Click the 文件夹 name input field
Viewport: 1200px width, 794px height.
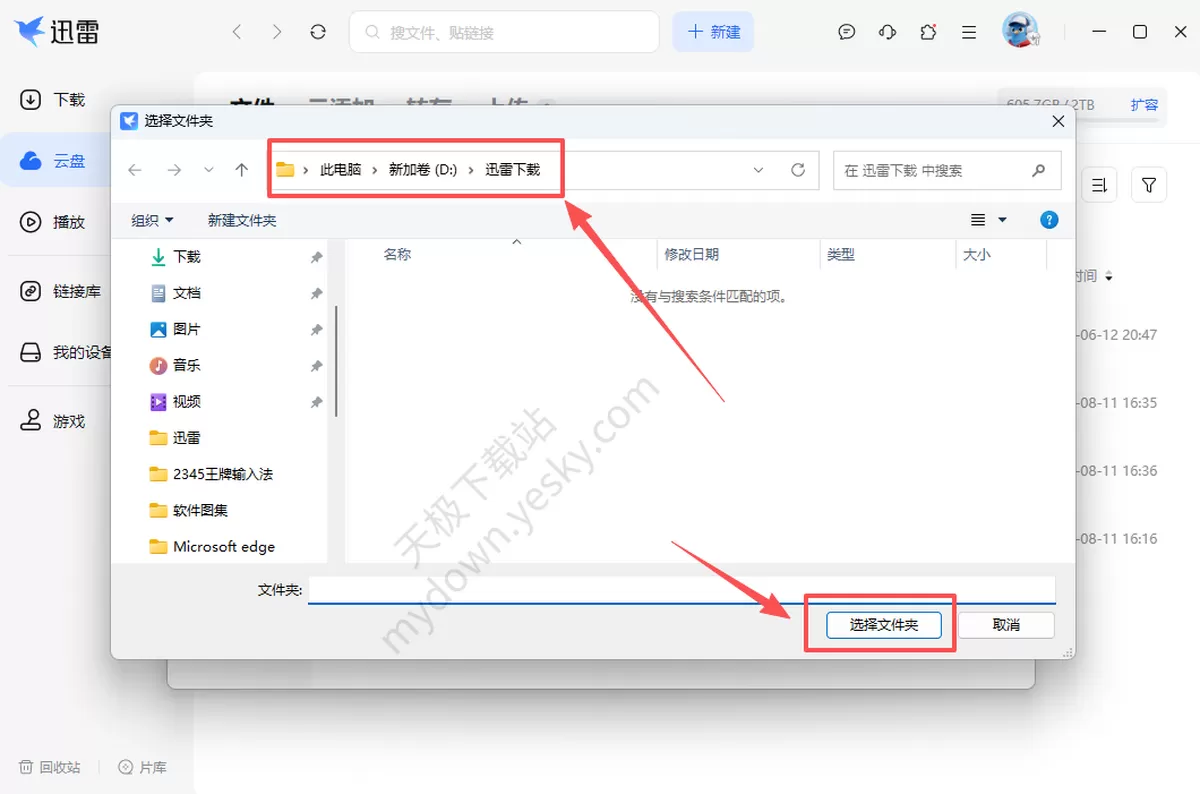click(x=682, y=590)
